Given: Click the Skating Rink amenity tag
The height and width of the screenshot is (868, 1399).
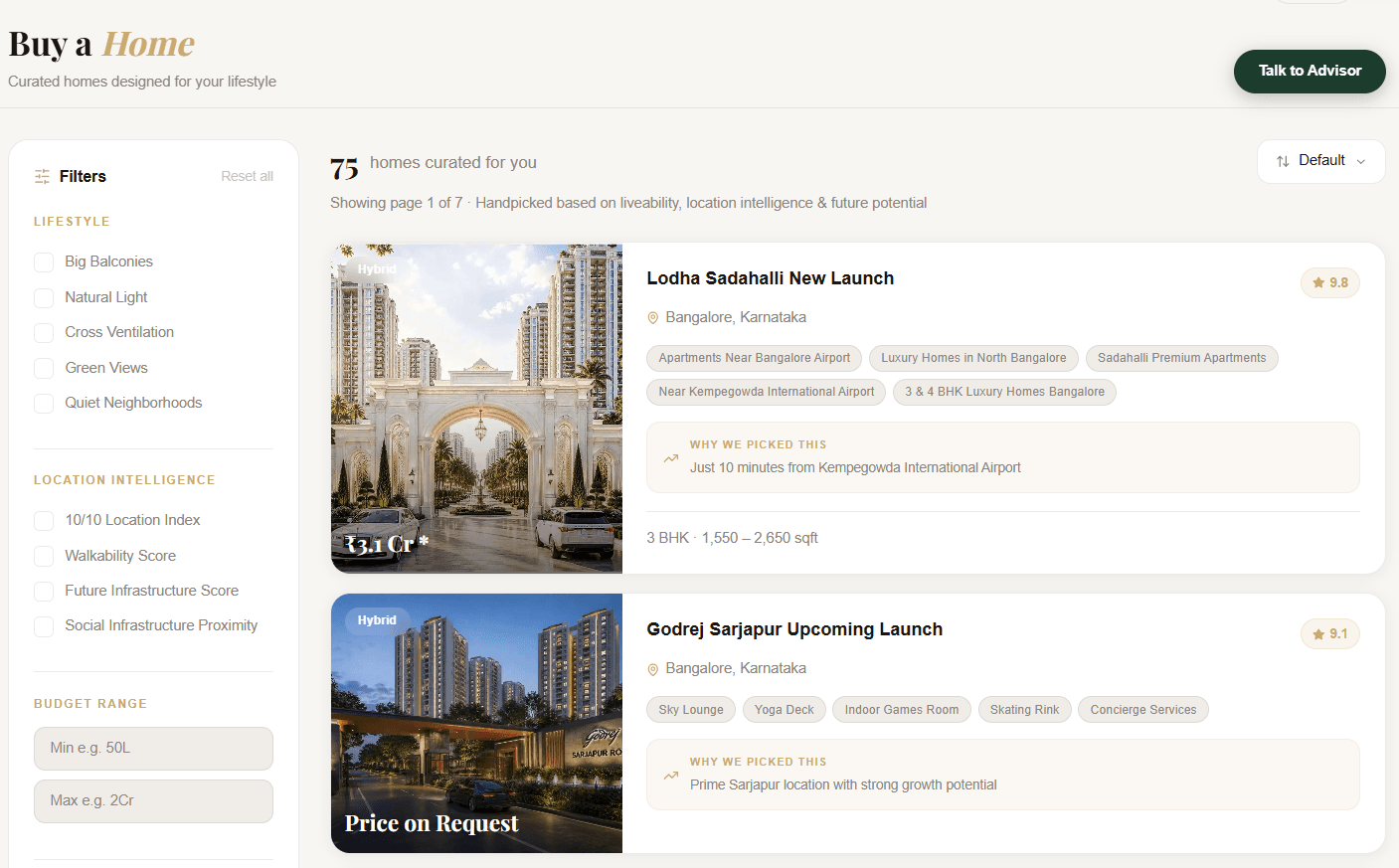Looking at the screenshot, I should coord(1024,710).
